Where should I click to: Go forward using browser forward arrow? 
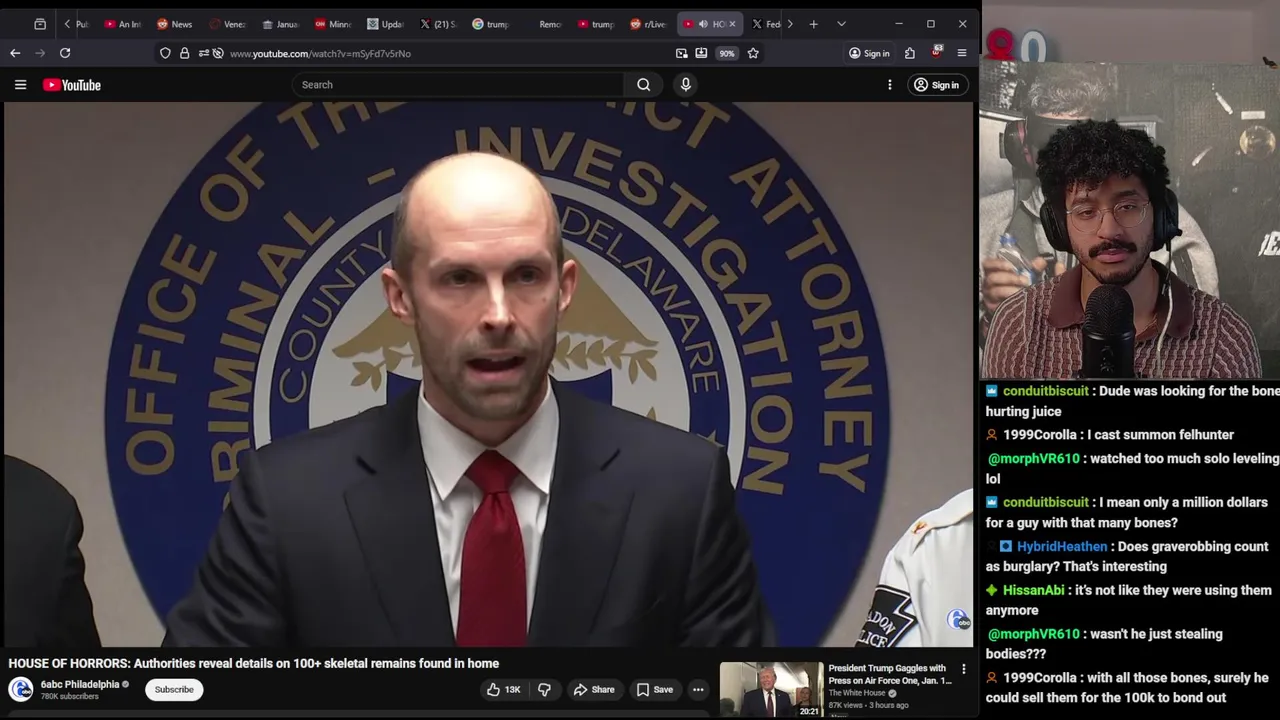click(x=40, y=53)
